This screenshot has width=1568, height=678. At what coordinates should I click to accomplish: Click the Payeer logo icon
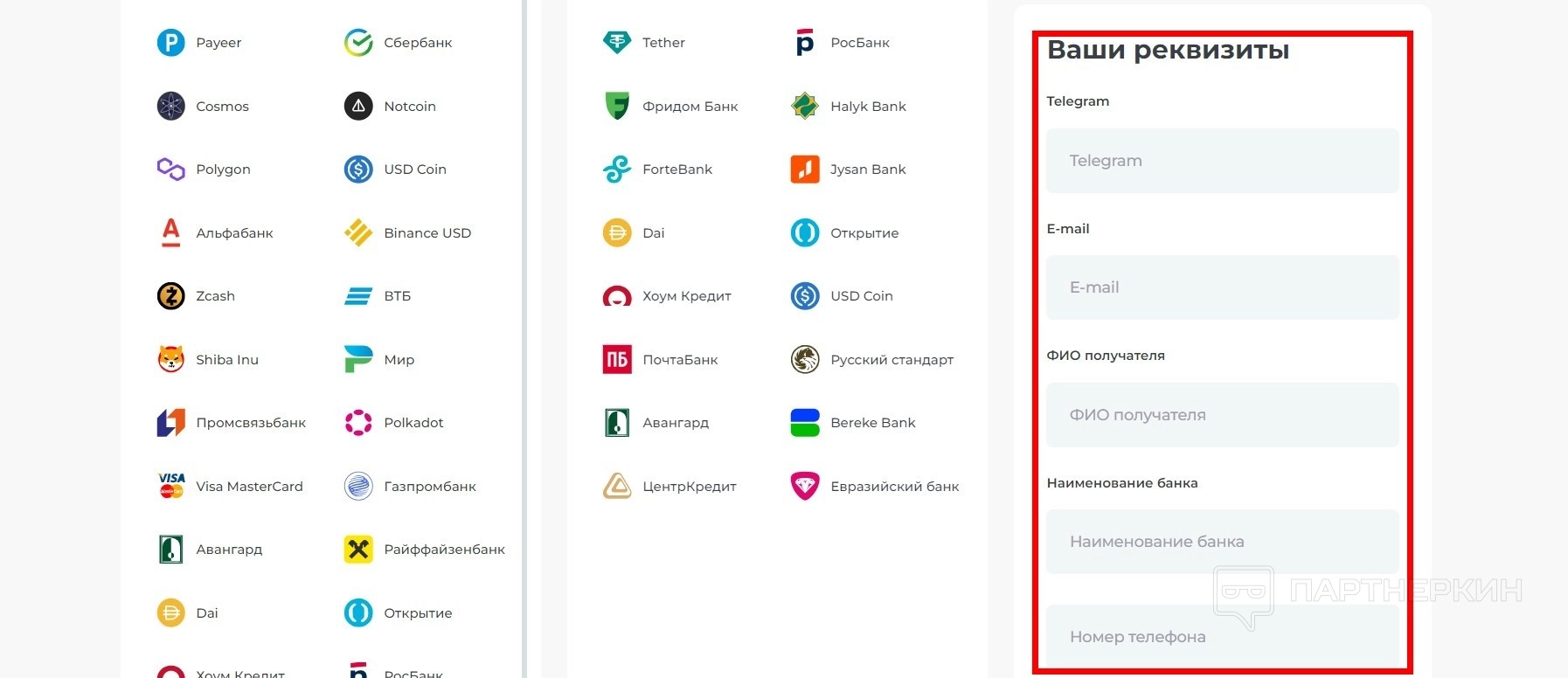pyautogui.click(x=170, y=42)
